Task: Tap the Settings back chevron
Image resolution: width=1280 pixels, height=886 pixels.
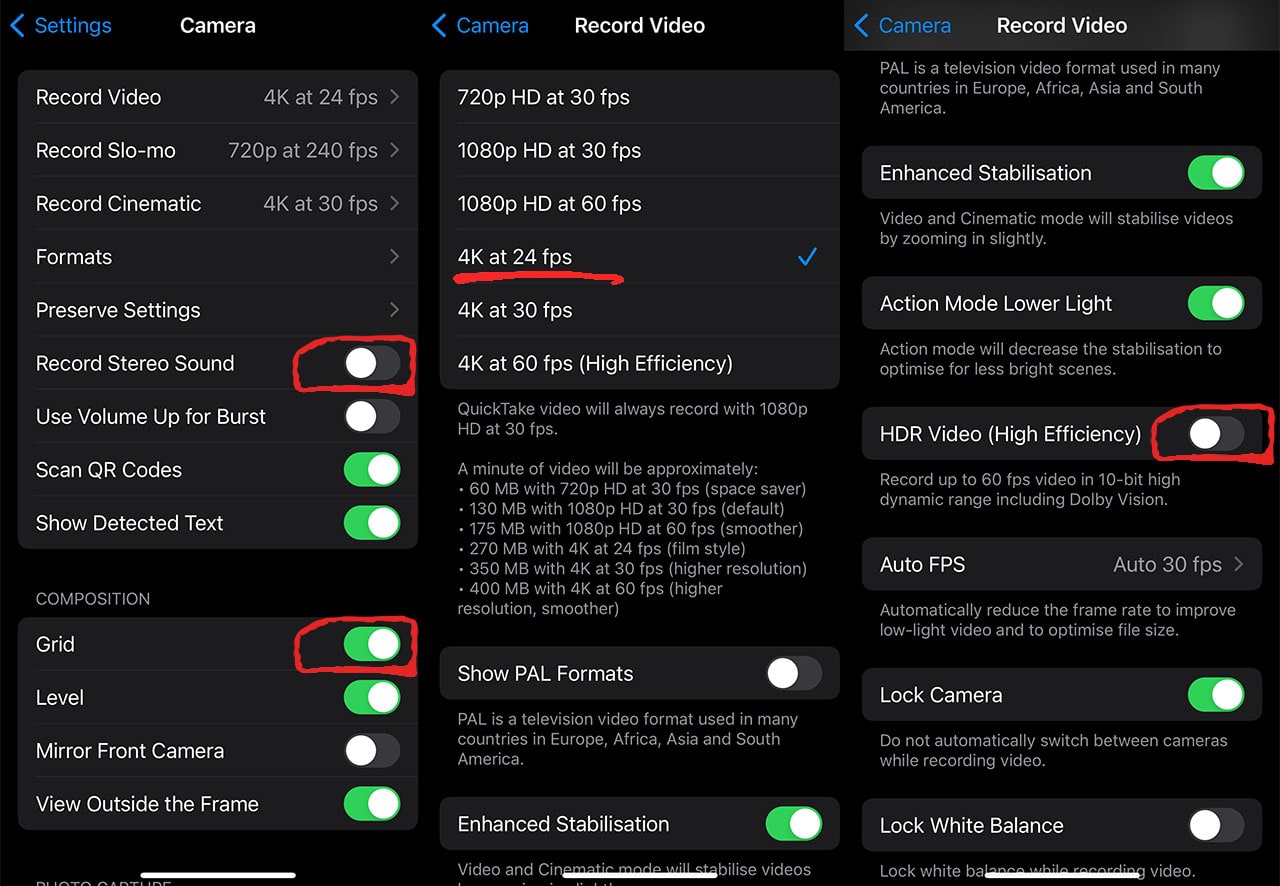Action: click(x=17, y=26)
